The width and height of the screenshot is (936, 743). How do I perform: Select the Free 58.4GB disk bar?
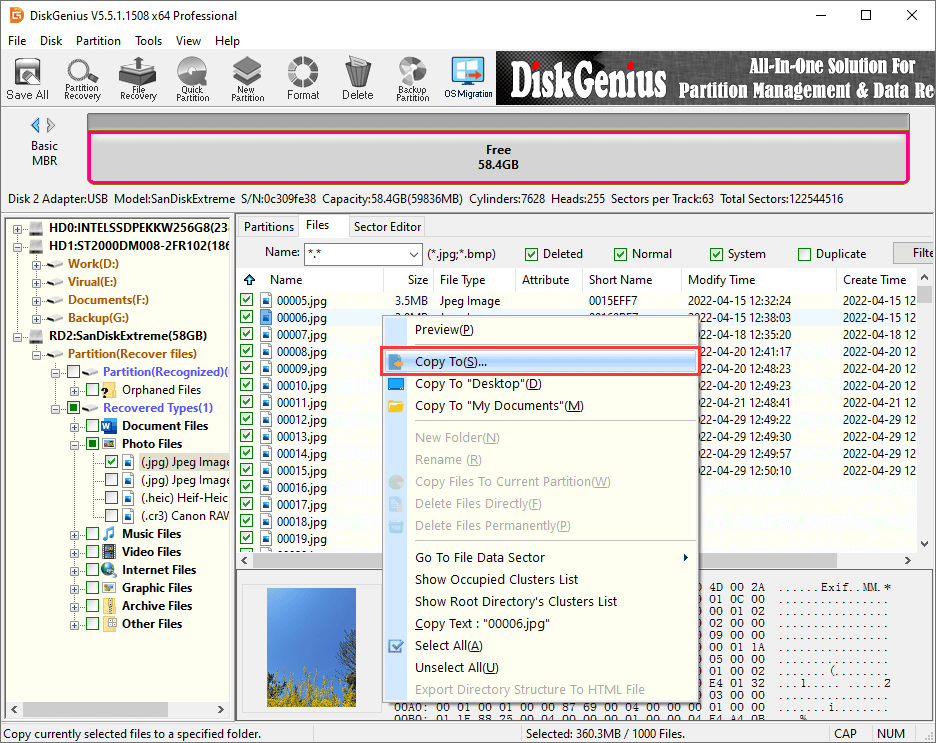(x=498, y=158)
